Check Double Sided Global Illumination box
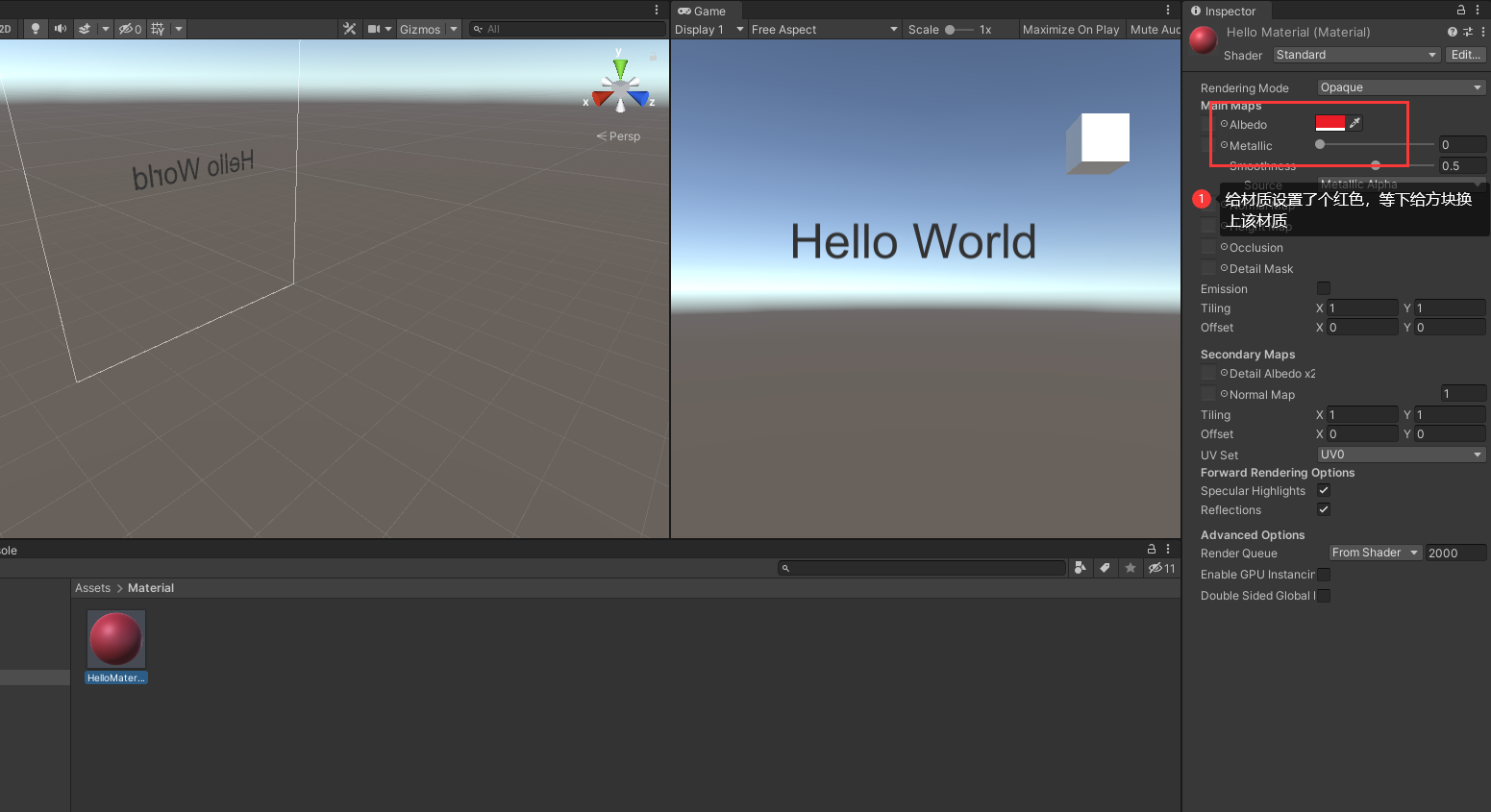The height and width of the screenshot is (812, 1491). pos(1324,596)
